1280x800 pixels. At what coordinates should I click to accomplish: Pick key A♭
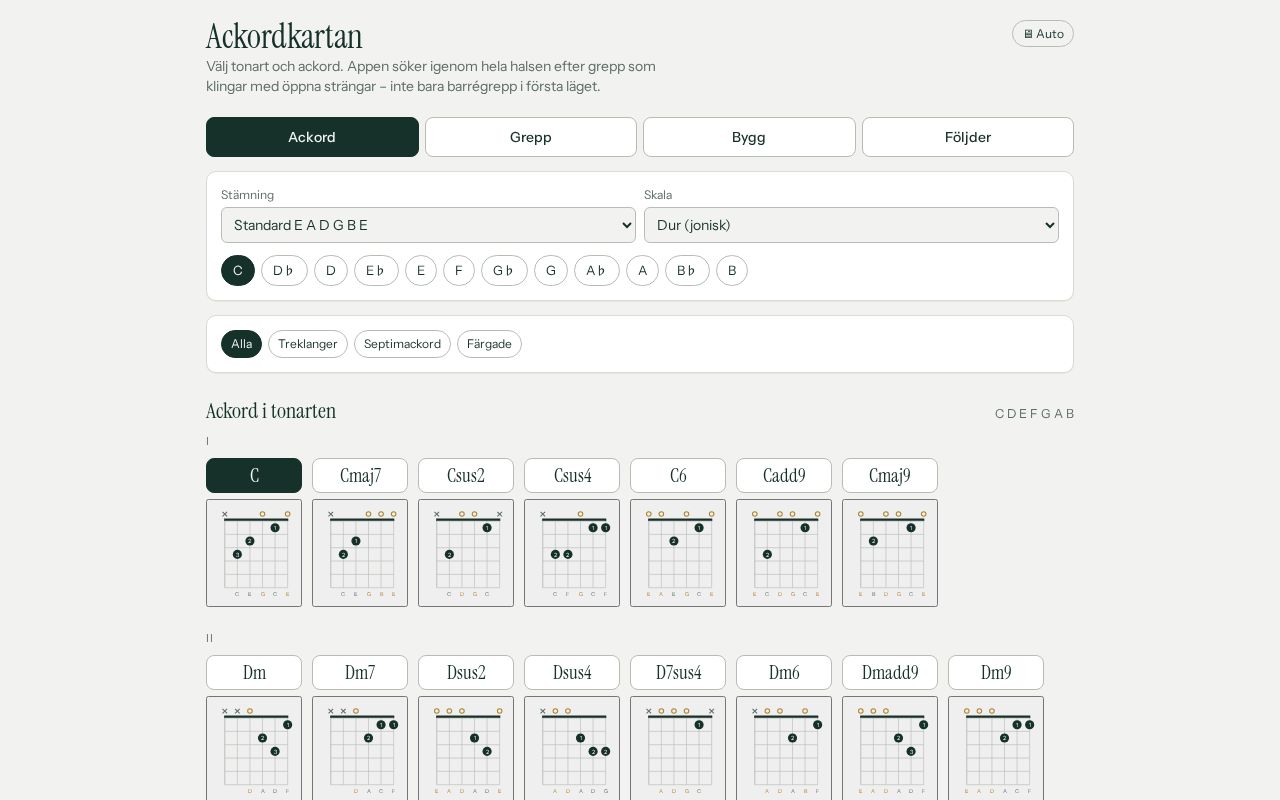(597, 271)
